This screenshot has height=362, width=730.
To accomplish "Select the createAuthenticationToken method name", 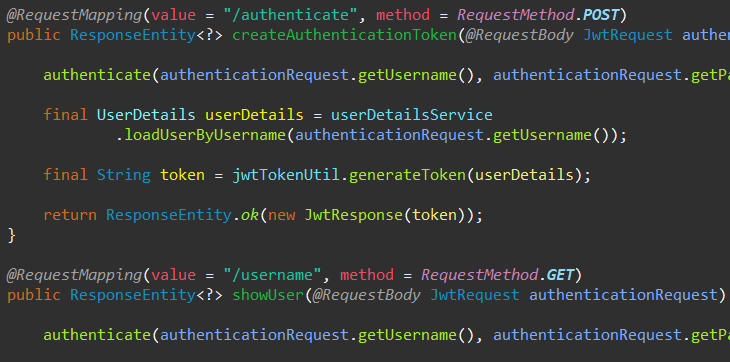I will click(345, 36).
